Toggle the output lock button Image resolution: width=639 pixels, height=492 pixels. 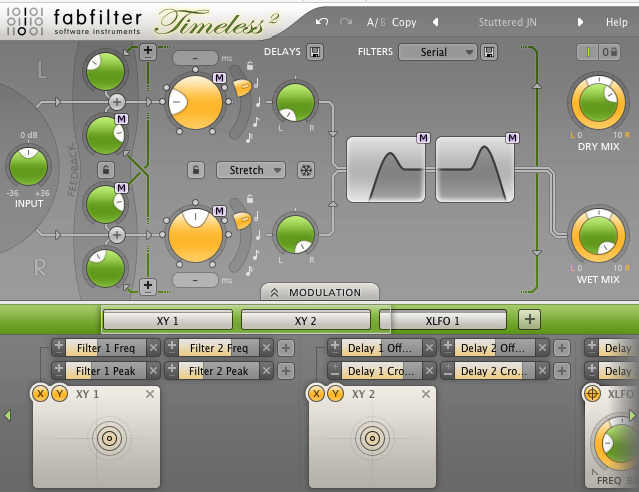click(x=609, y=52)
